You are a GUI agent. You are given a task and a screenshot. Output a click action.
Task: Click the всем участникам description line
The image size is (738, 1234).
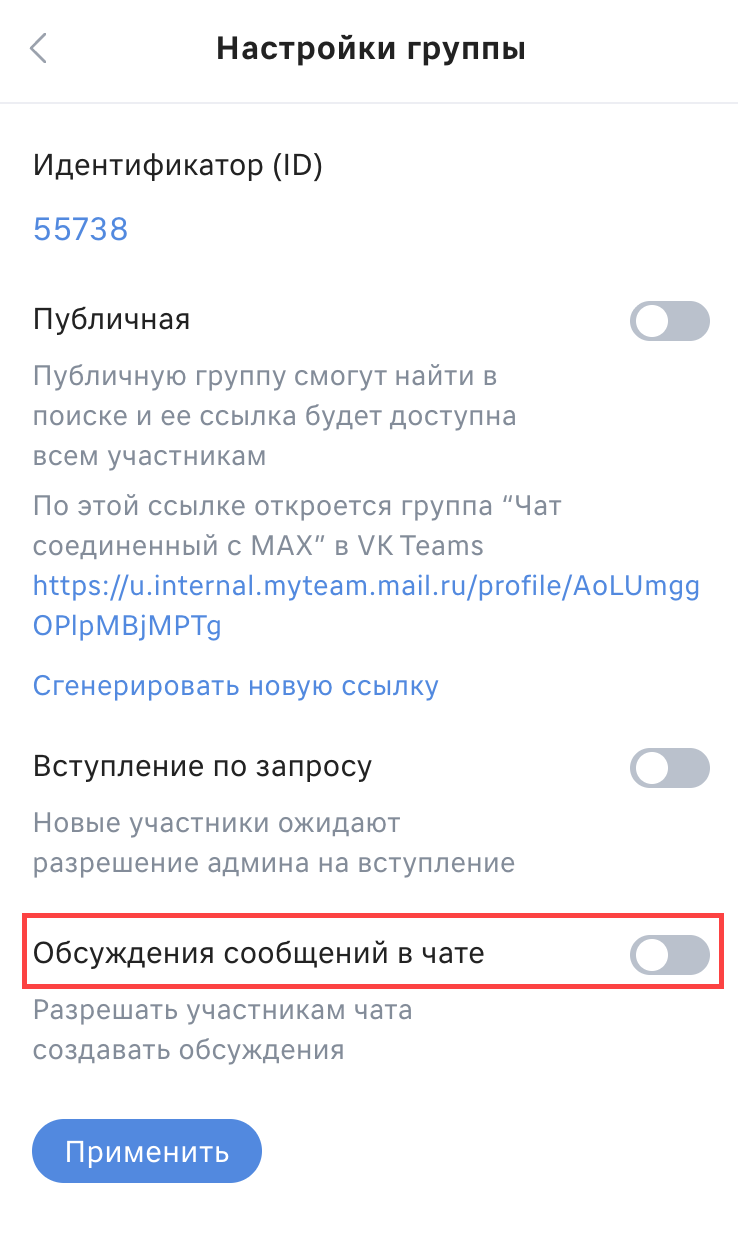click(150, 457)
